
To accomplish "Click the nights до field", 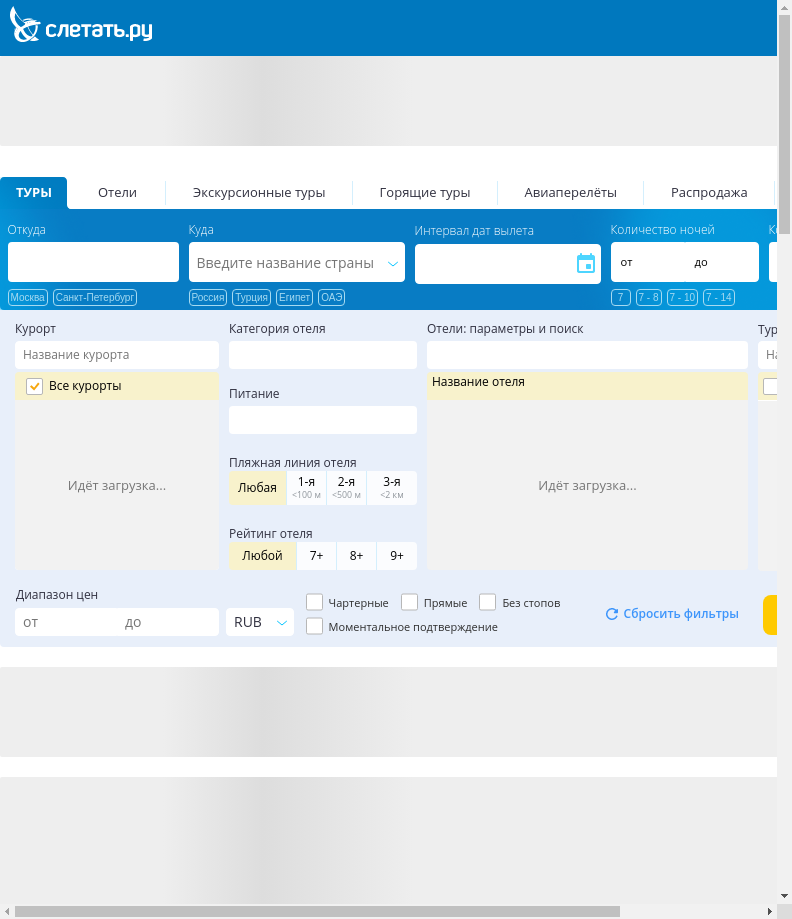I will click(722, 262).
